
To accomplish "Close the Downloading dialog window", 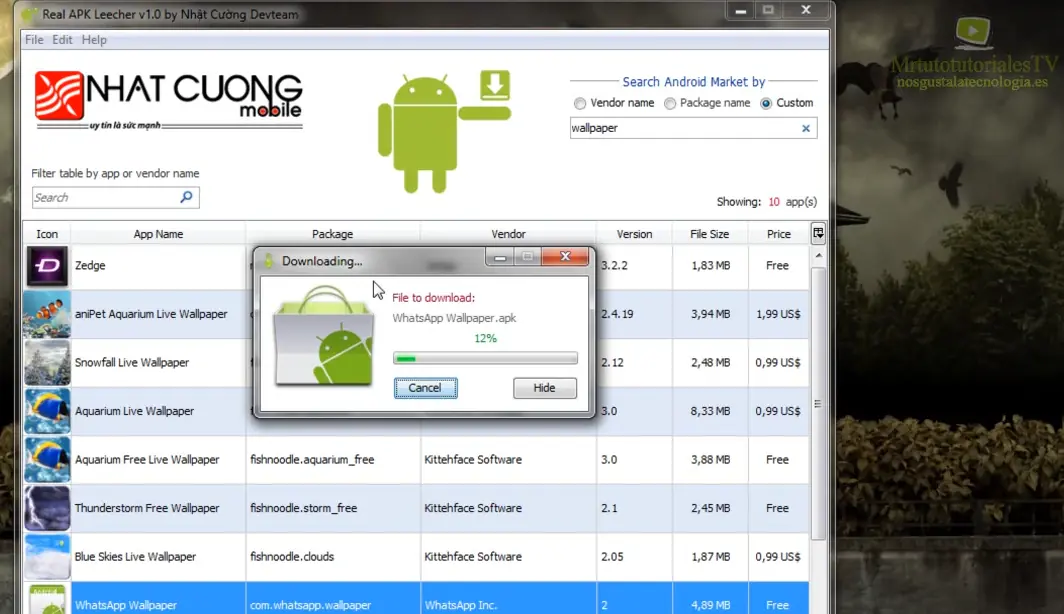I will [565, 256].
